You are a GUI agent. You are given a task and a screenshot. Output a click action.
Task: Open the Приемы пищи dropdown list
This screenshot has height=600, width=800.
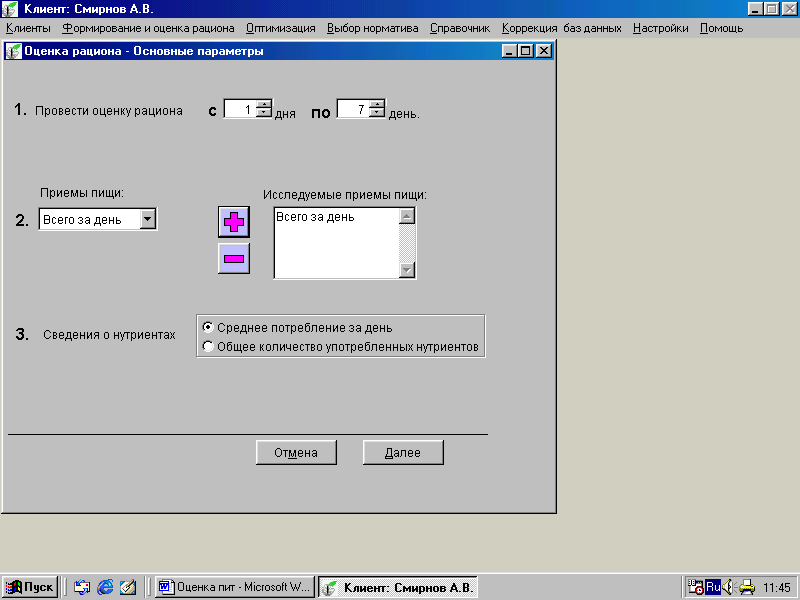click(147, 219)
